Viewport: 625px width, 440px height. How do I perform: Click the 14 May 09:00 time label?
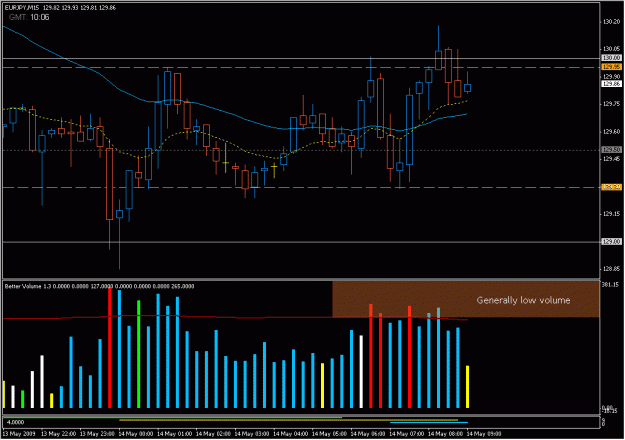pyautogui.click(x=484, y=434)
